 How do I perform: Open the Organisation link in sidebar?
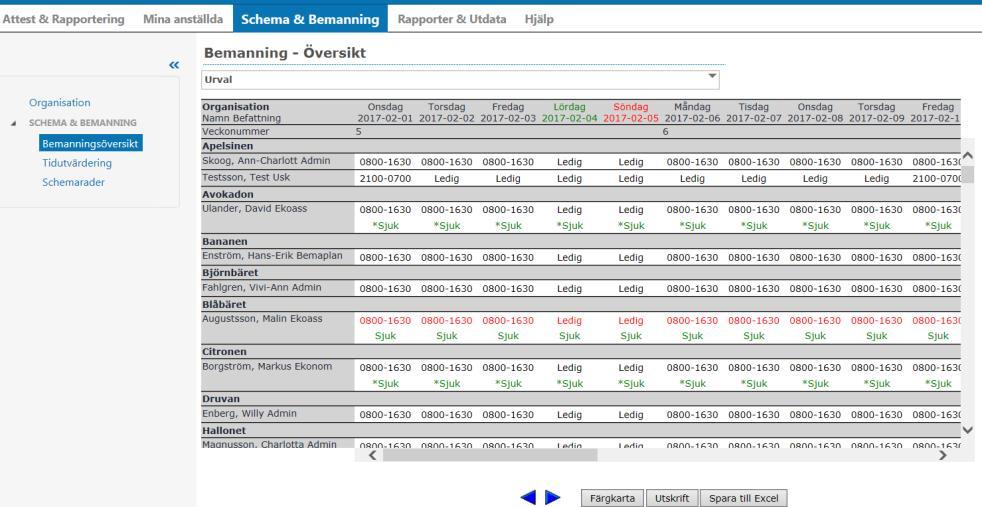[59, 103]
